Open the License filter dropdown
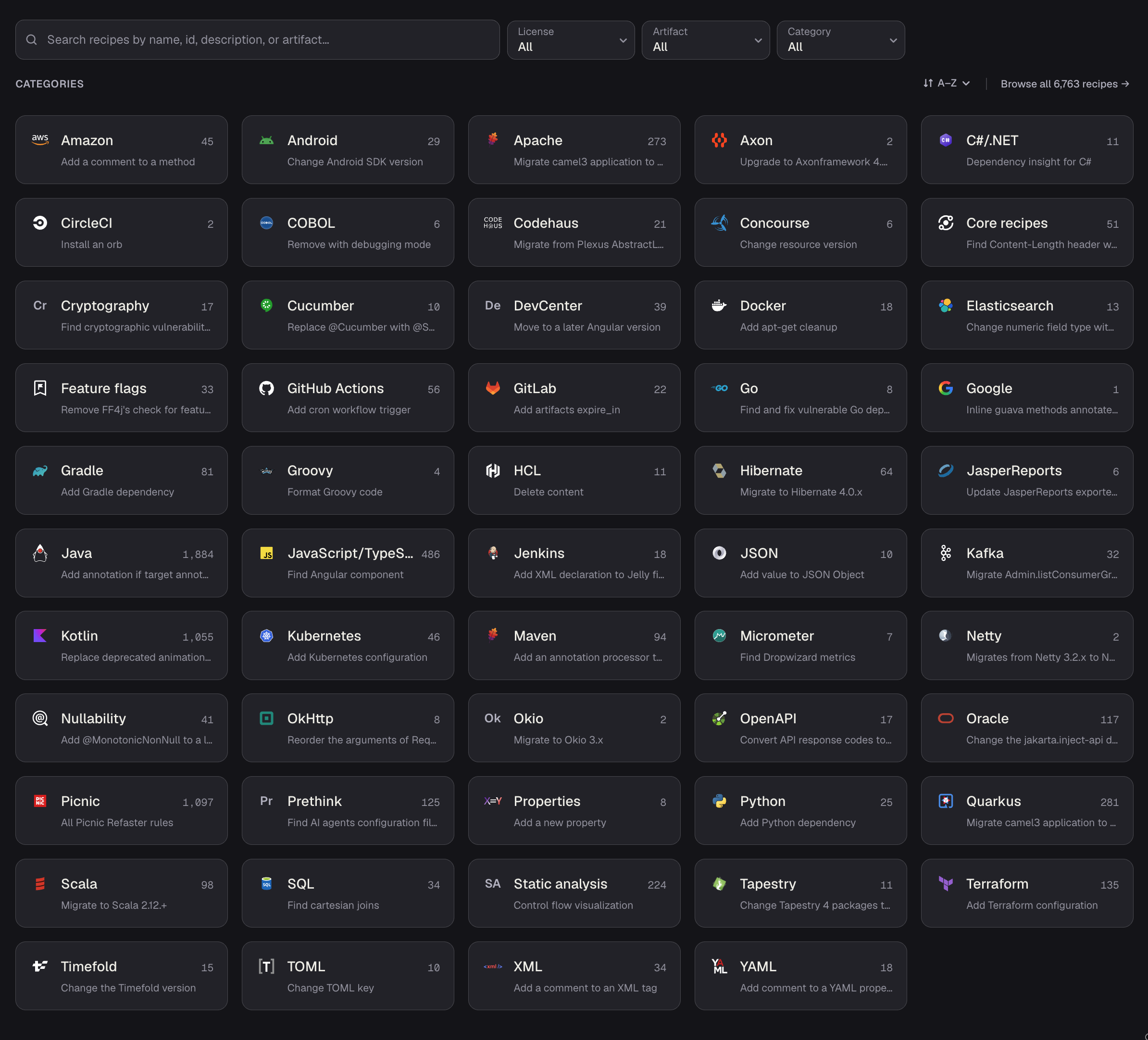The image size is (1148, 1040). [x=571, y=40]
